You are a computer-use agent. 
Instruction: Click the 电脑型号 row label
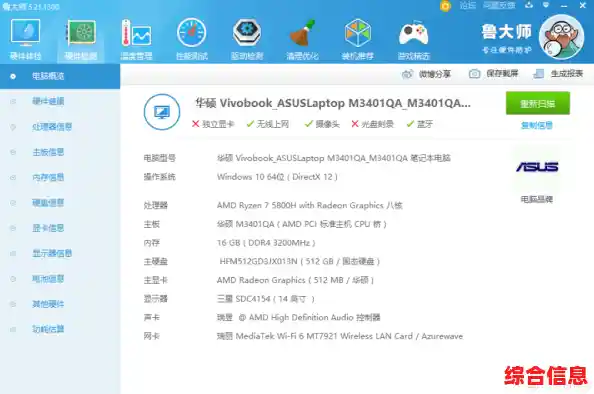(x=159, y=158)
